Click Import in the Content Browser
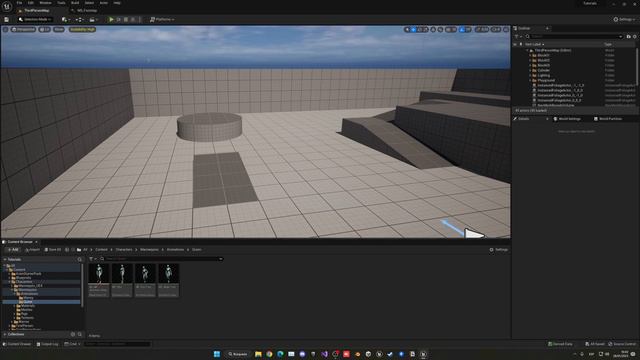 [x=32, y=249]
